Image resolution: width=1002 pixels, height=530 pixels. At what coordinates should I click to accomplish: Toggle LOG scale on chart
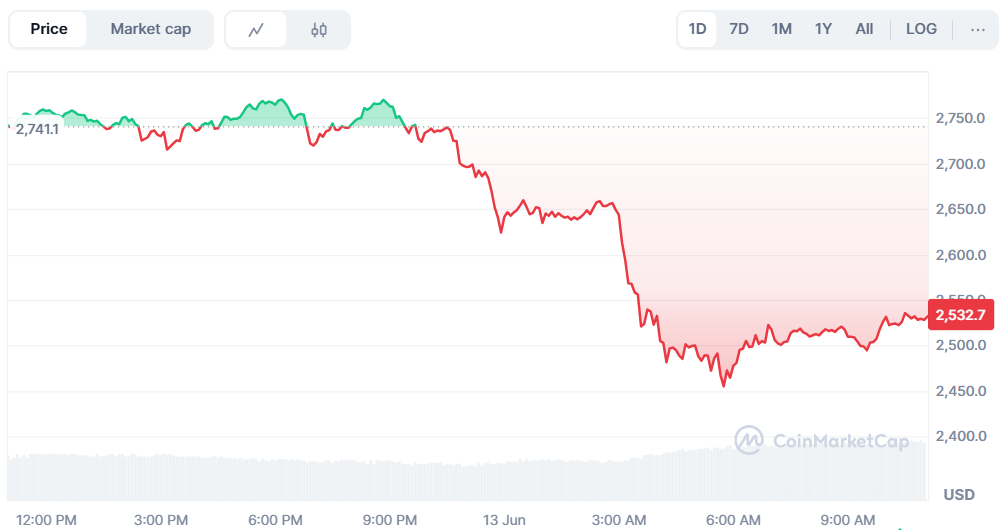921,29
